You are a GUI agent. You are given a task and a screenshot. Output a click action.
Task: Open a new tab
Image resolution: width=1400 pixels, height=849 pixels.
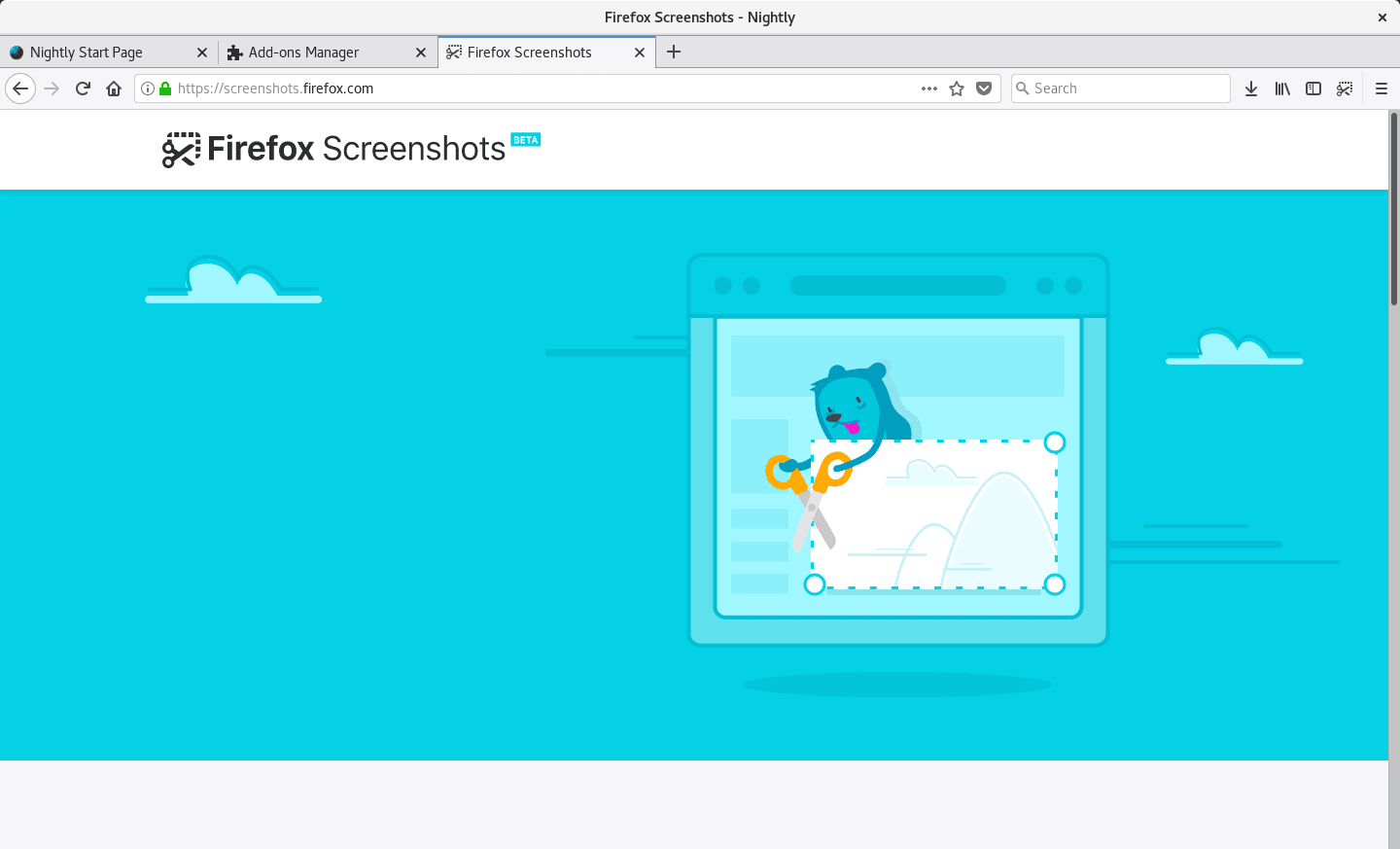coord(674,52)
